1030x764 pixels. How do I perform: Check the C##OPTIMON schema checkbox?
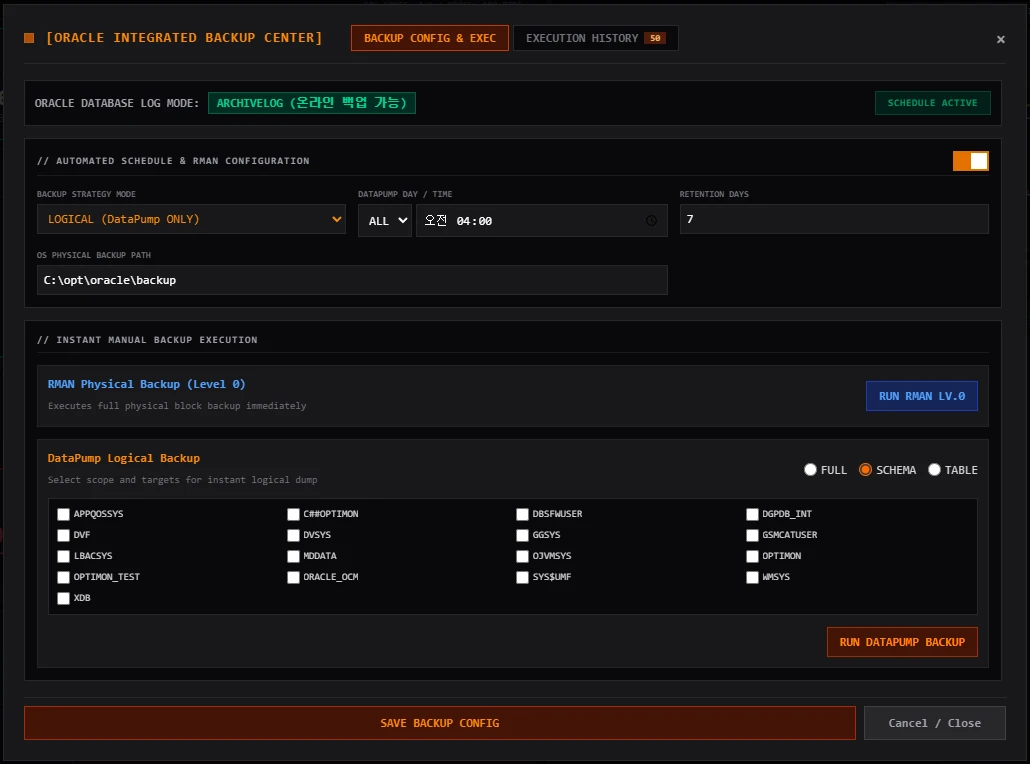tap(293, 514)
